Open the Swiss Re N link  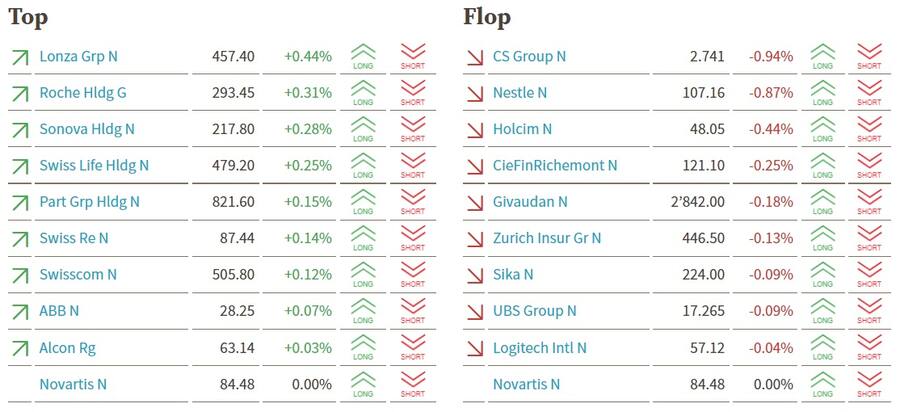point(74,238)
